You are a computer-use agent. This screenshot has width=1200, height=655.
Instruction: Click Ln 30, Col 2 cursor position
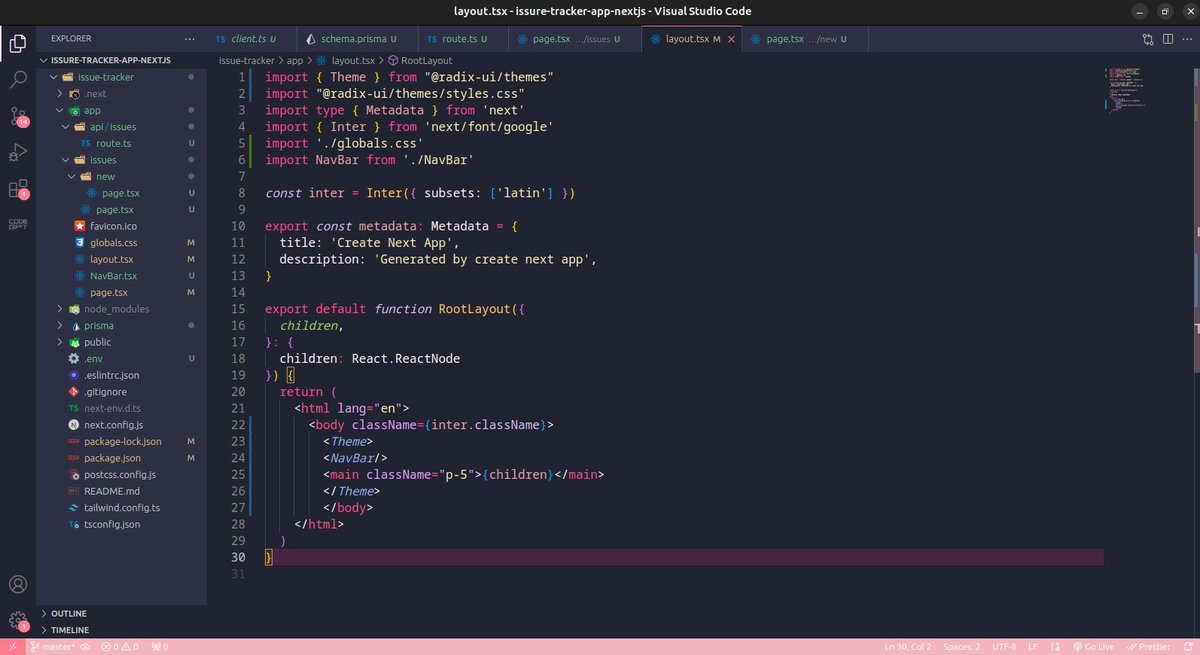click(x=909, y=647)
